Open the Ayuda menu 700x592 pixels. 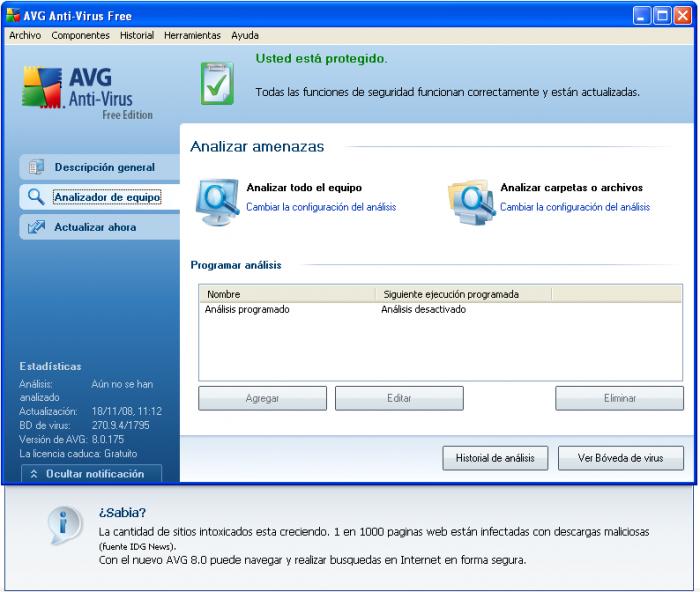[245, 35]
